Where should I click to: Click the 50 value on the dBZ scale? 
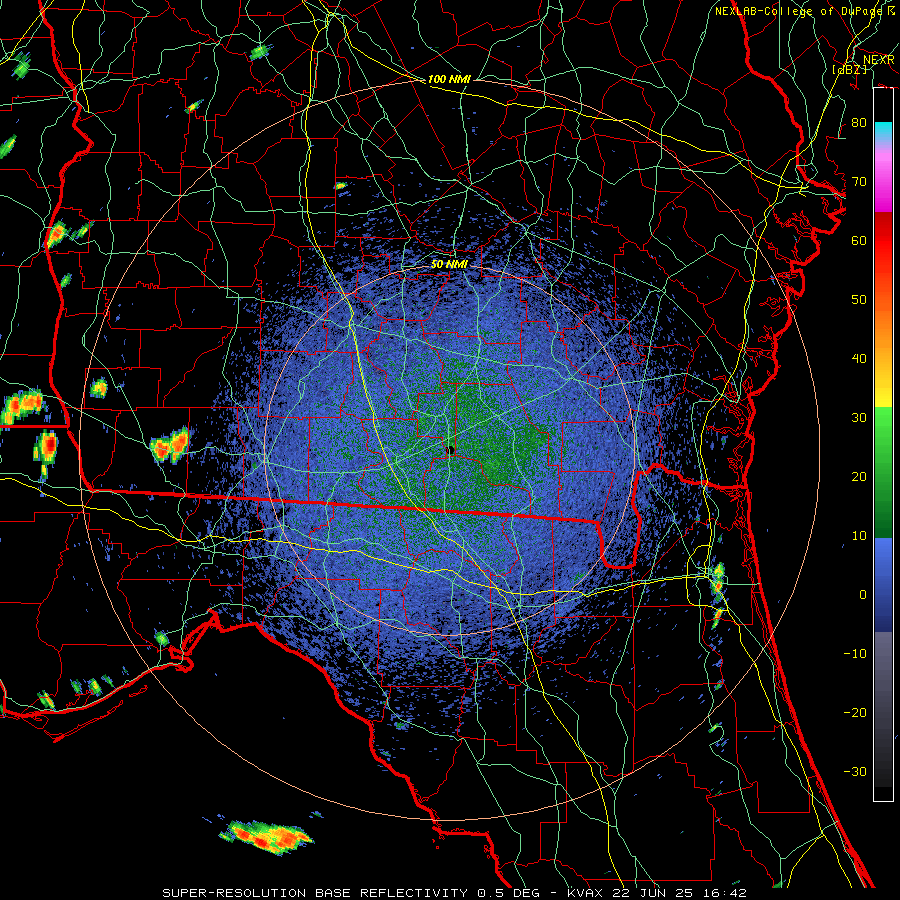tap(859, 300)
